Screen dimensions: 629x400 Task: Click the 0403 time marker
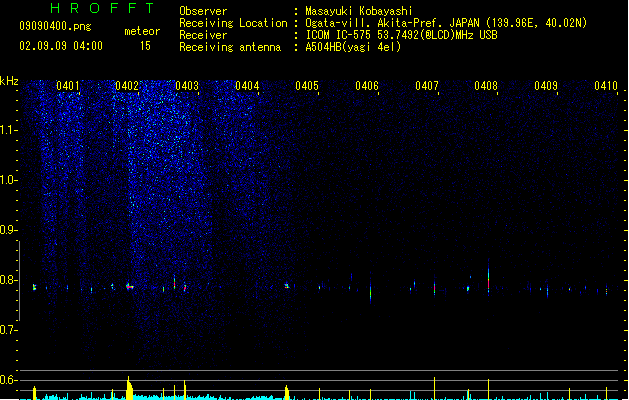(x=187, y=86)
